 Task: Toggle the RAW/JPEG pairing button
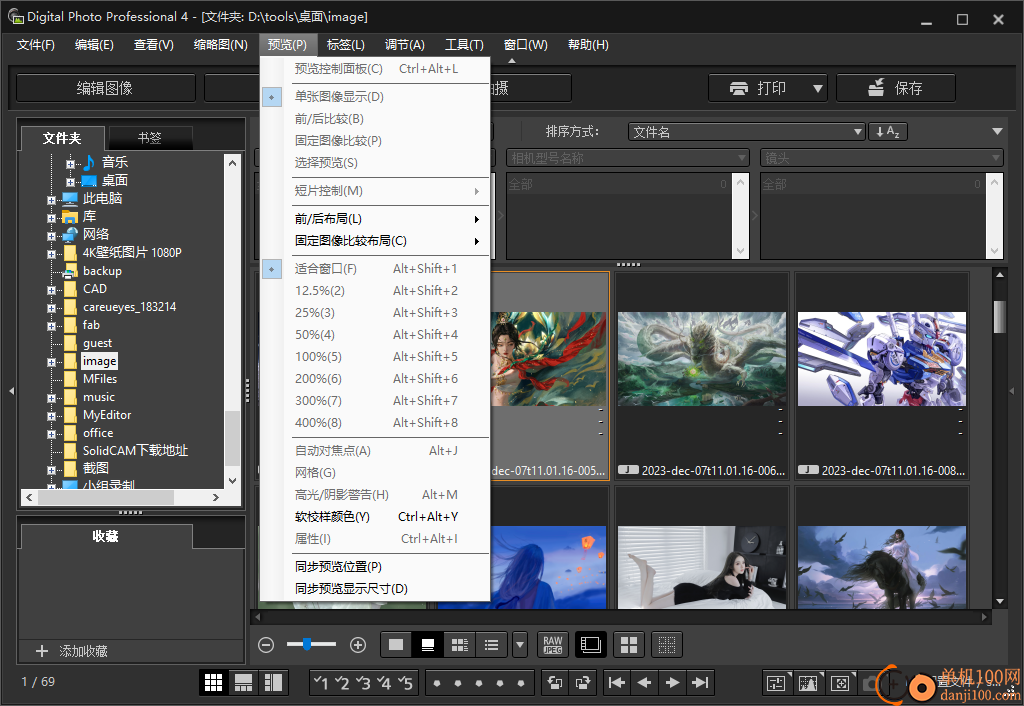pos(552,645)
